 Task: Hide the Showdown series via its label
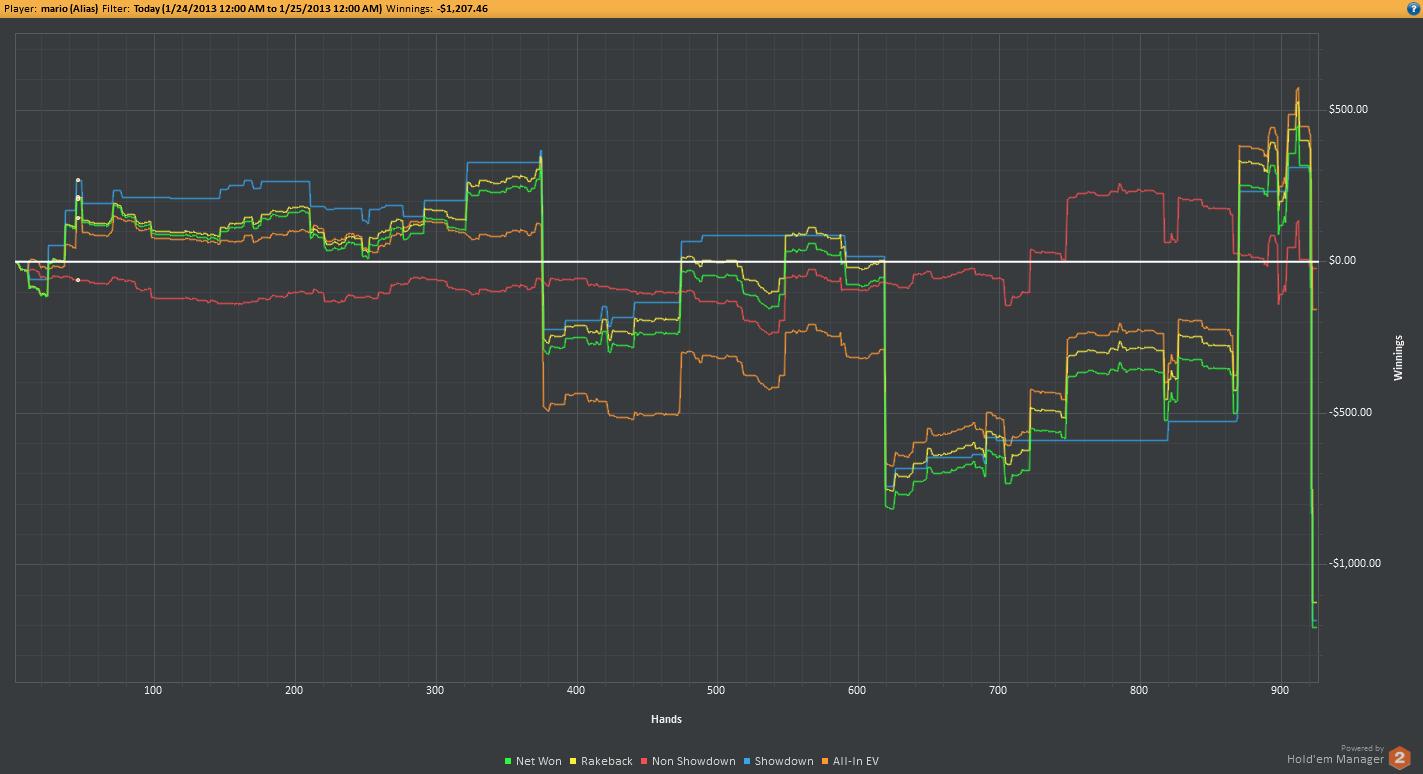tap(784, 762)
